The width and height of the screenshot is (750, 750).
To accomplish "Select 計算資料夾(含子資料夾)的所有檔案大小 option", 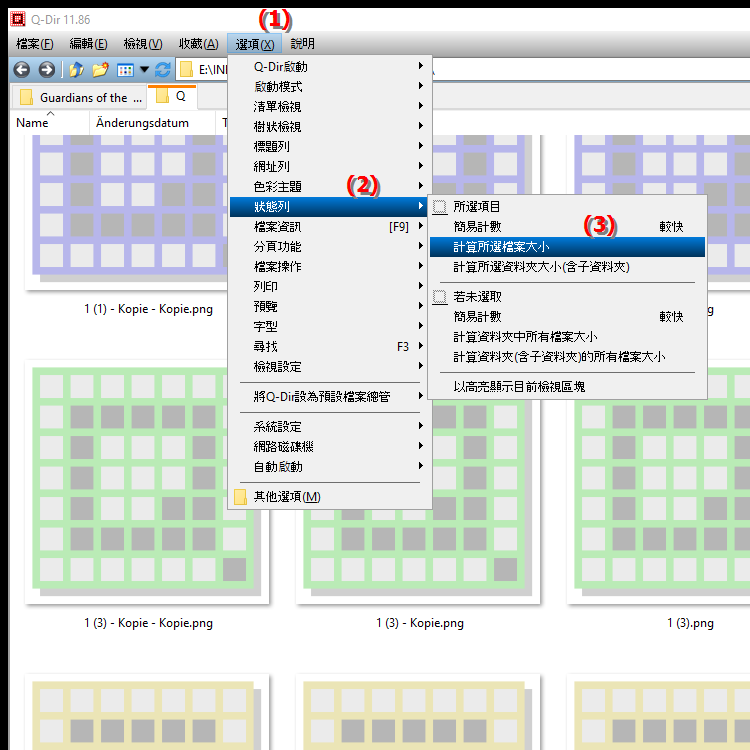I will coord(567,357).
